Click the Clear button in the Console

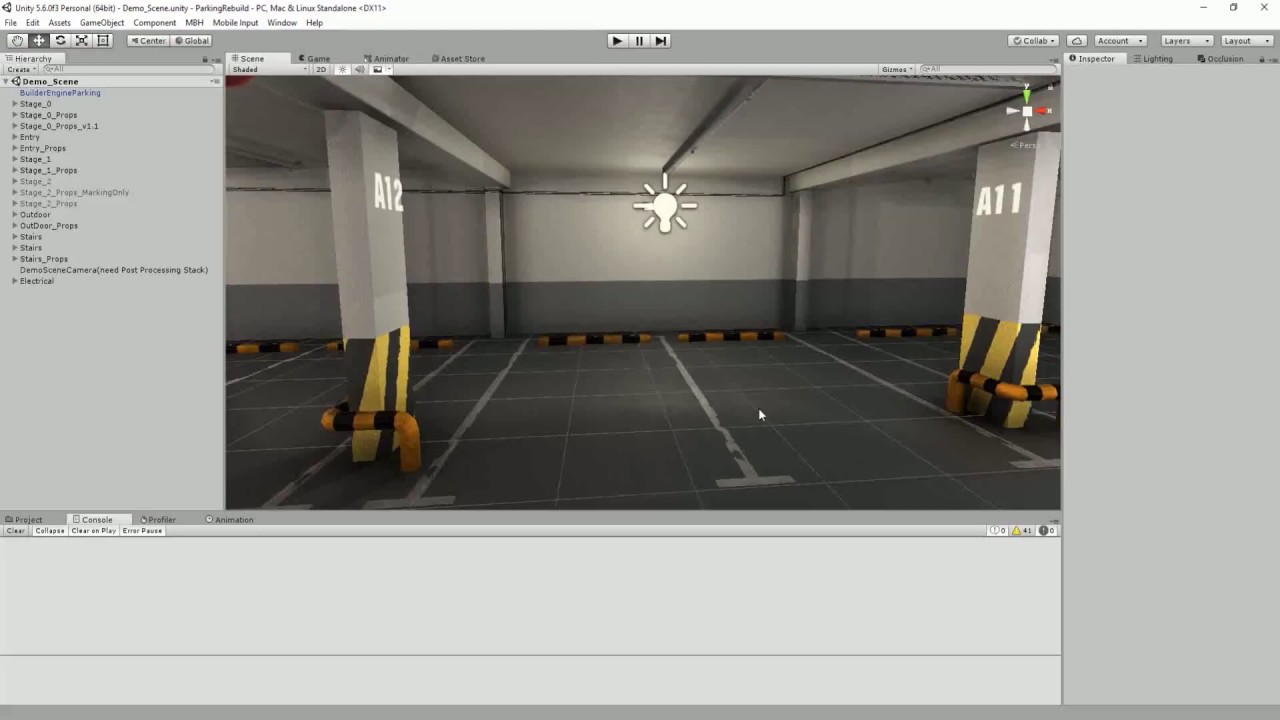(14, 531)
